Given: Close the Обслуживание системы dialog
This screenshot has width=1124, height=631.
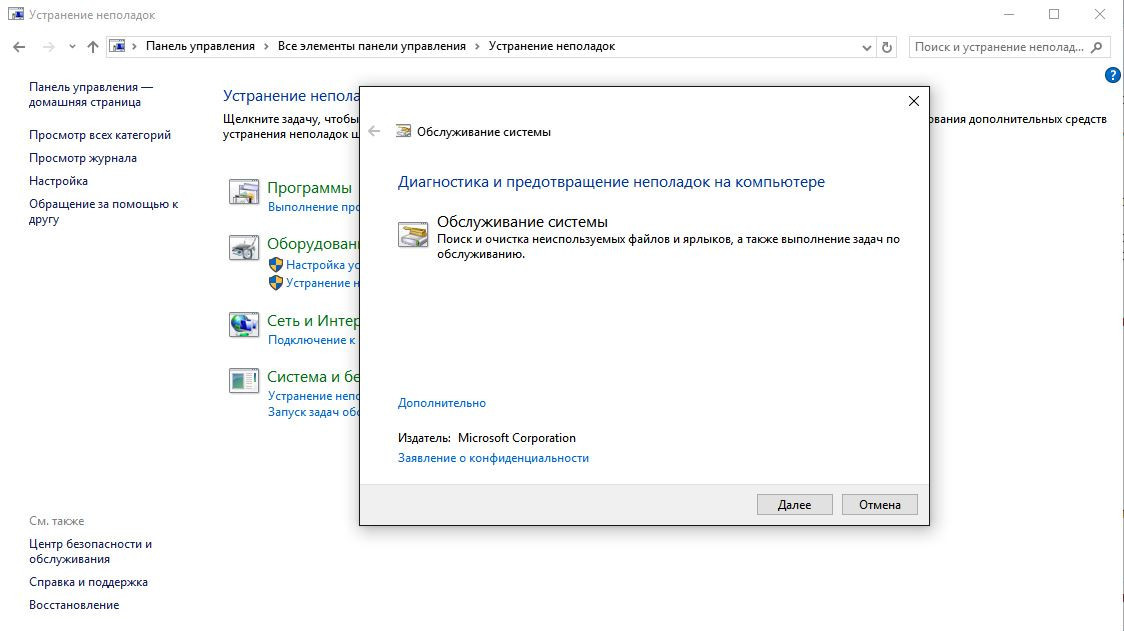Looking at the screenshot, I should pyautogui.click(x=912, y=101).
